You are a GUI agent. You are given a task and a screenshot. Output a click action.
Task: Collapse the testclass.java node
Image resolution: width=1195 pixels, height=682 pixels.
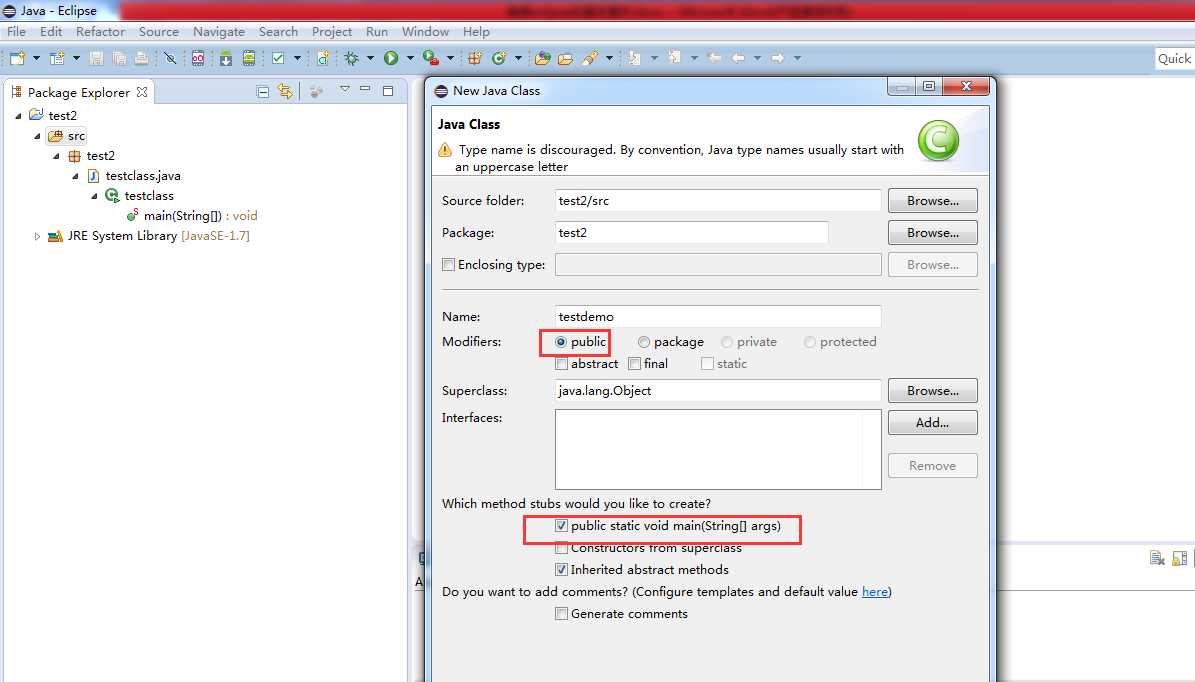pos(75,176)
